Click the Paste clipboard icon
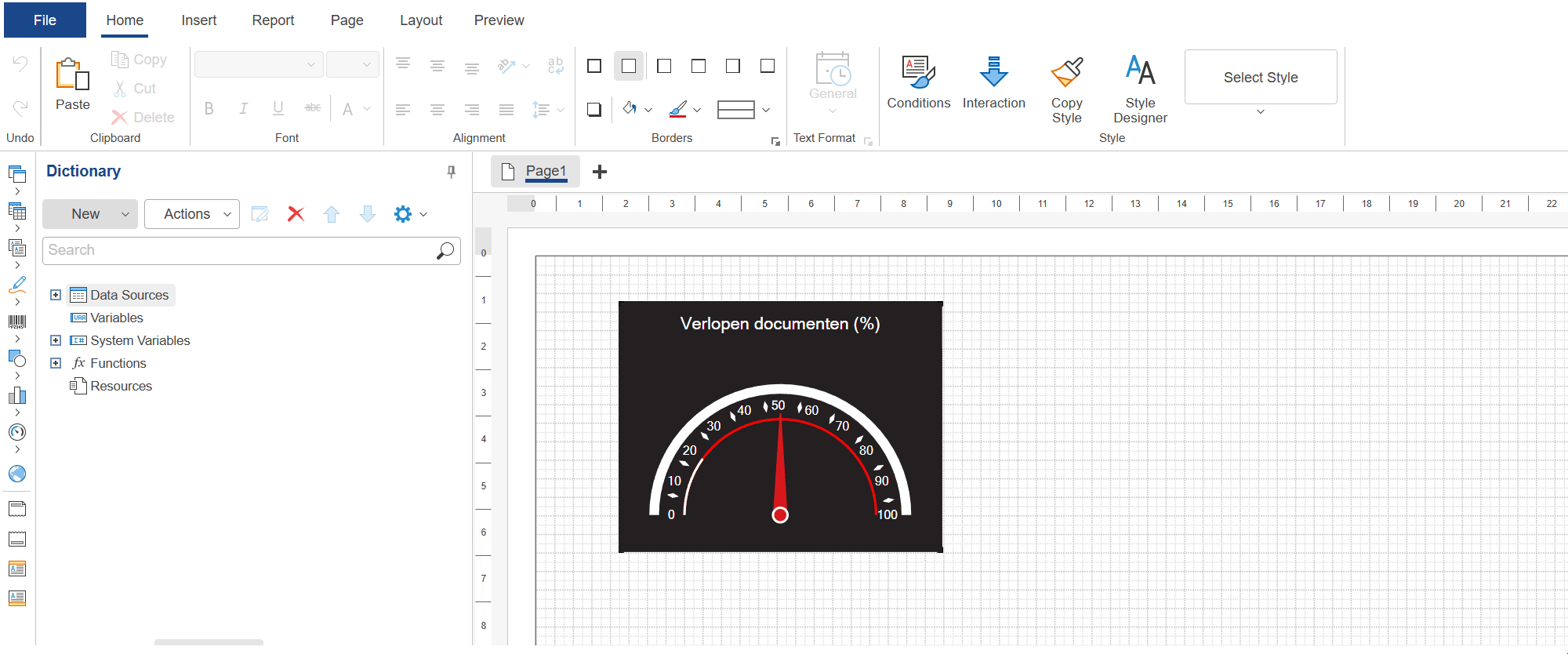The width and height of the screenshot is (1568, 654). 72,75
